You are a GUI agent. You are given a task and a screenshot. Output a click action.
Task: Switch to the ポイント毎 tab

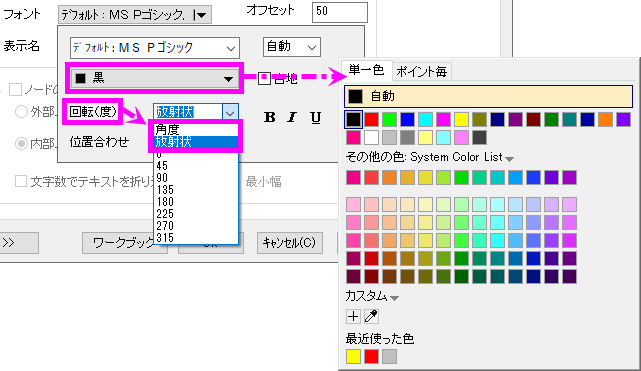tap(421, 72)
